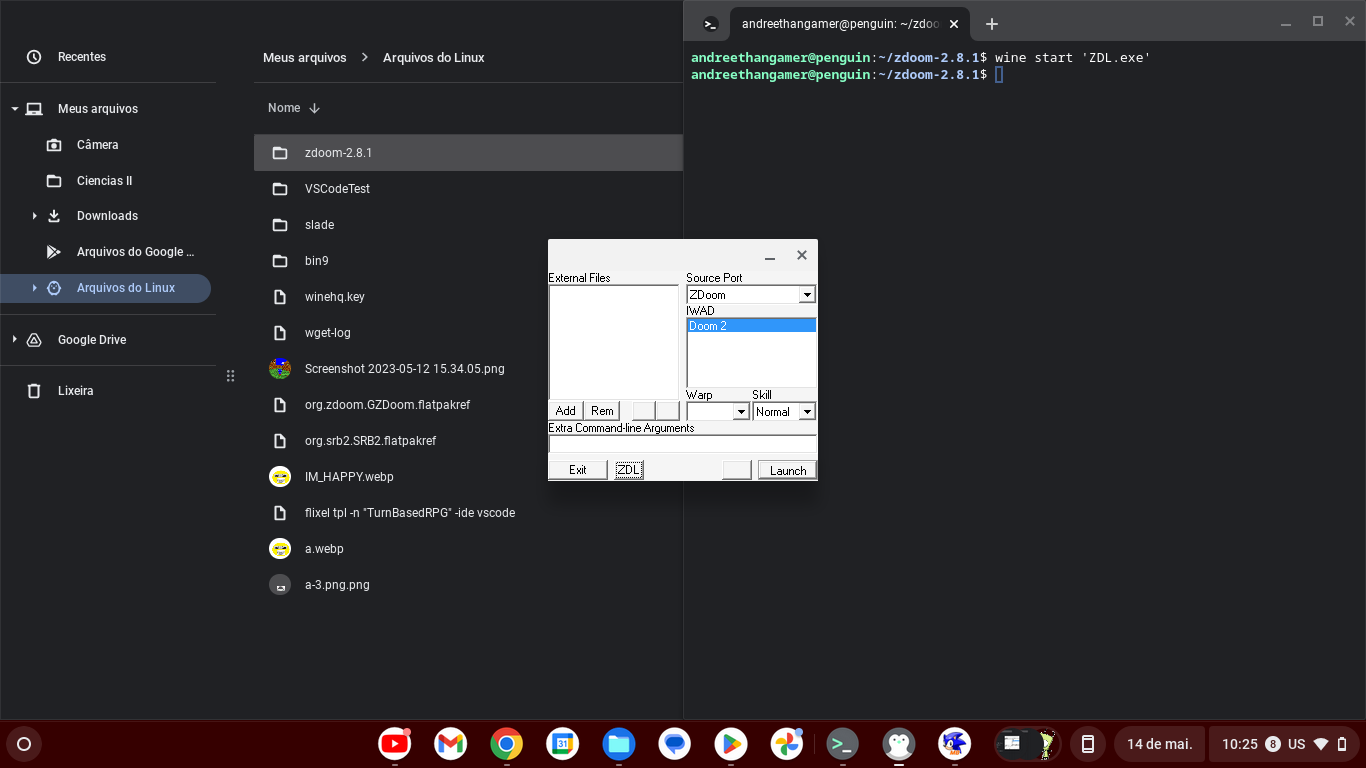Open a new terminal tab
This screenshot has height=768, width=1366.
coord(992,24)
